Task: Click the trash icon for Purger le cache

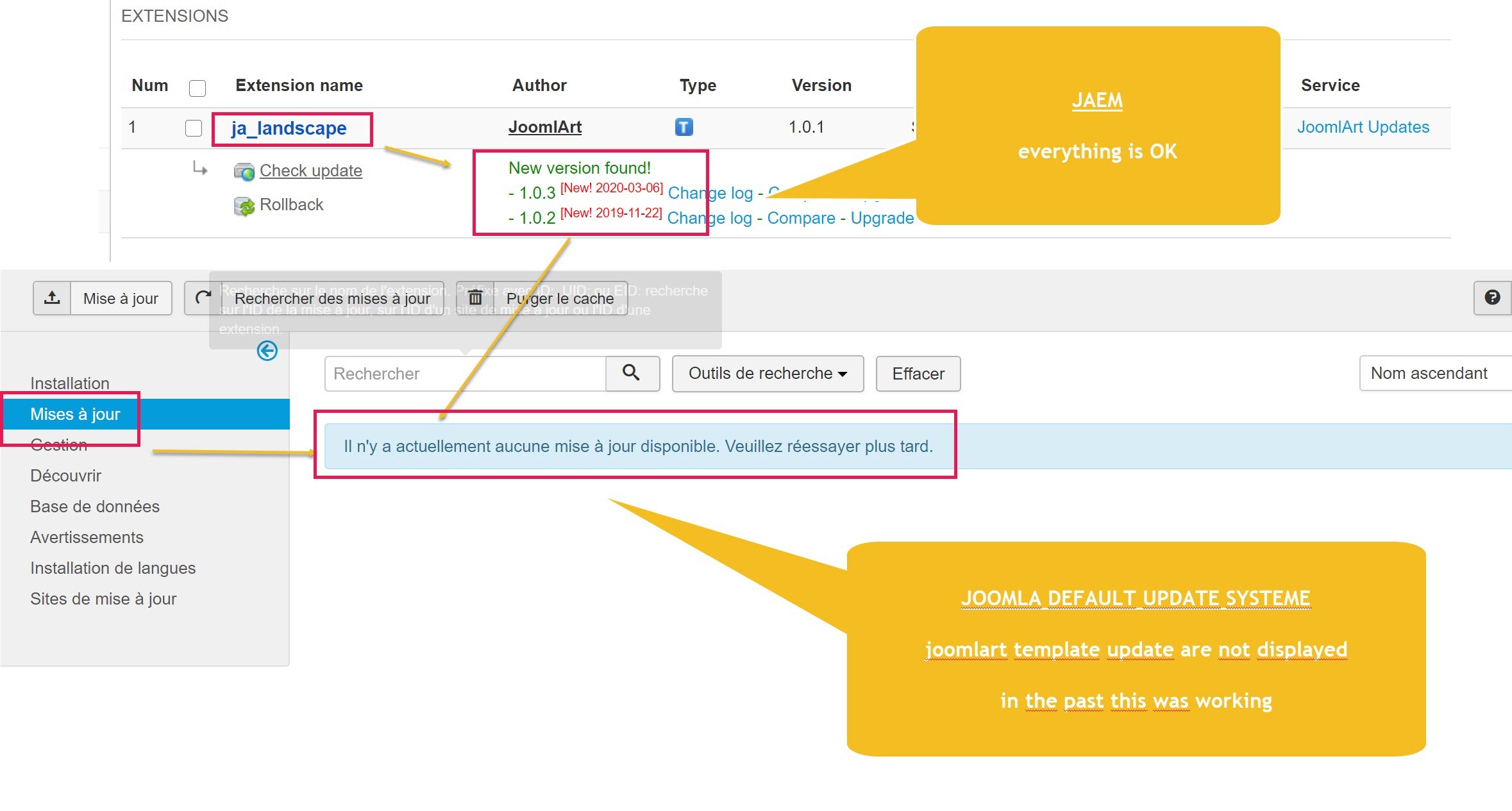Action: pos(475,298)
